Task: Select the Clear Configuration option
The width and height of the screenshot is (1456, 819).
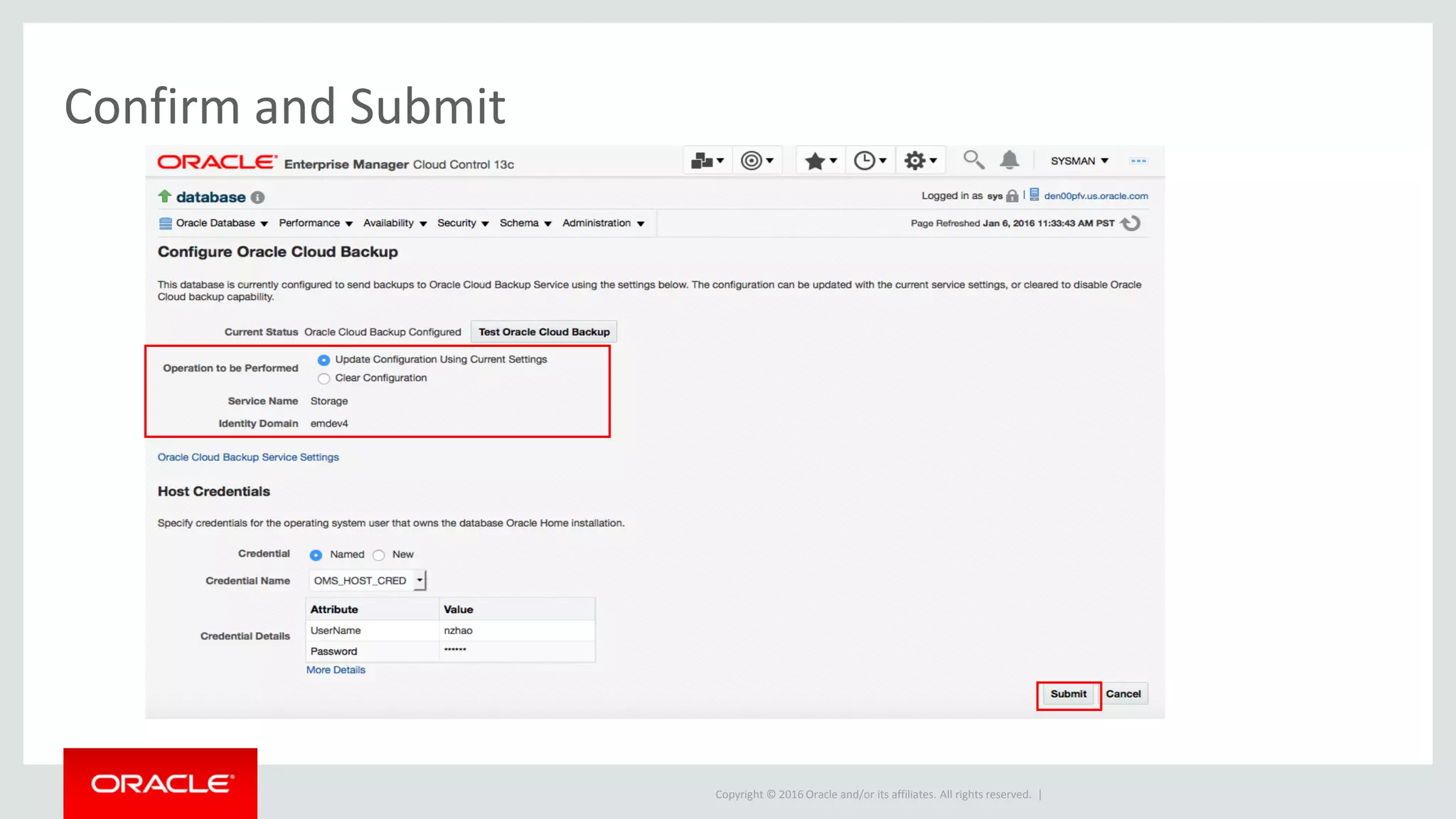Action: tap(323, 379)
